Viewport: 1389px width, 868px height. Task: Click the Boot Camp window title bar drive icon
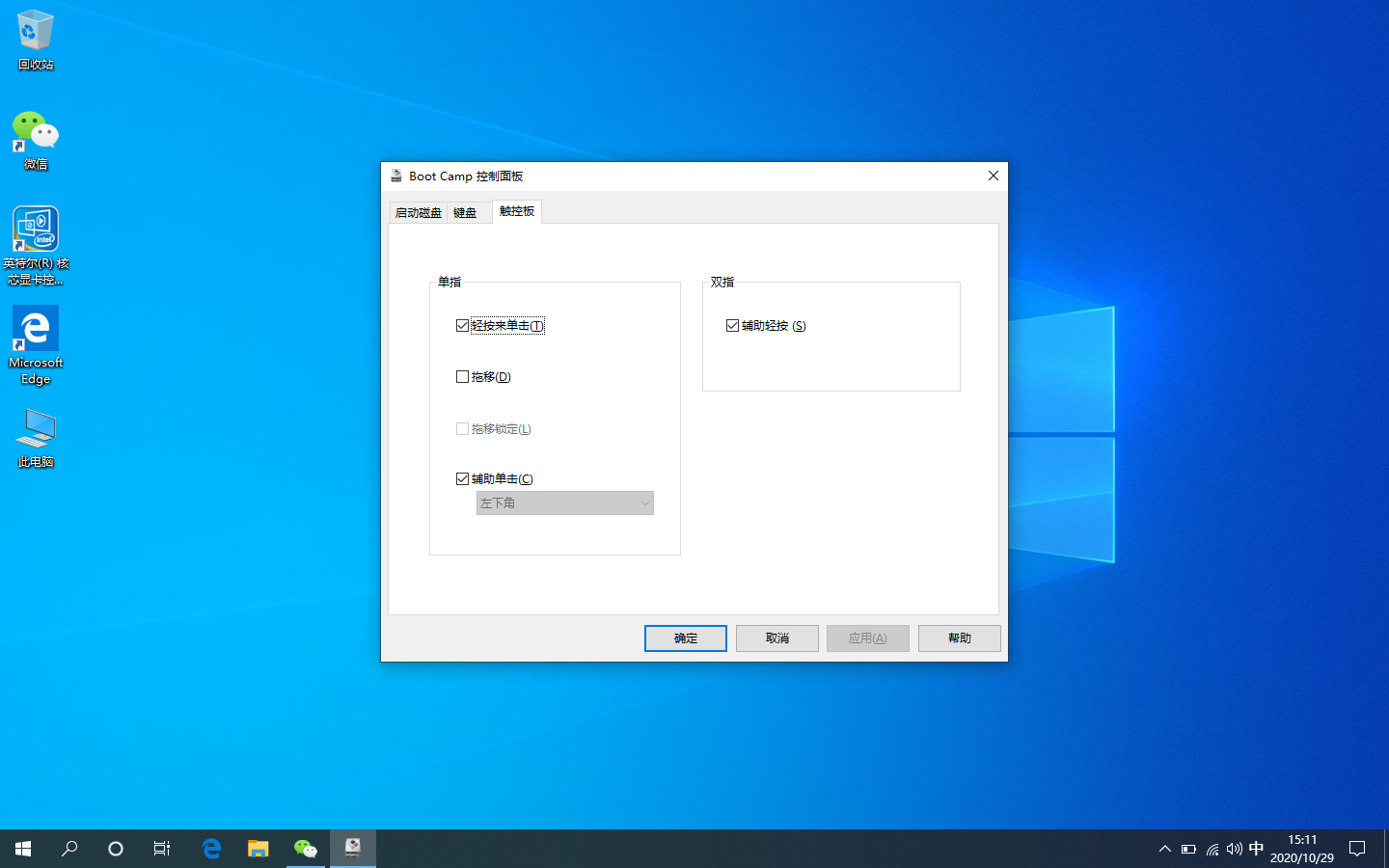(x=395, y=176)
